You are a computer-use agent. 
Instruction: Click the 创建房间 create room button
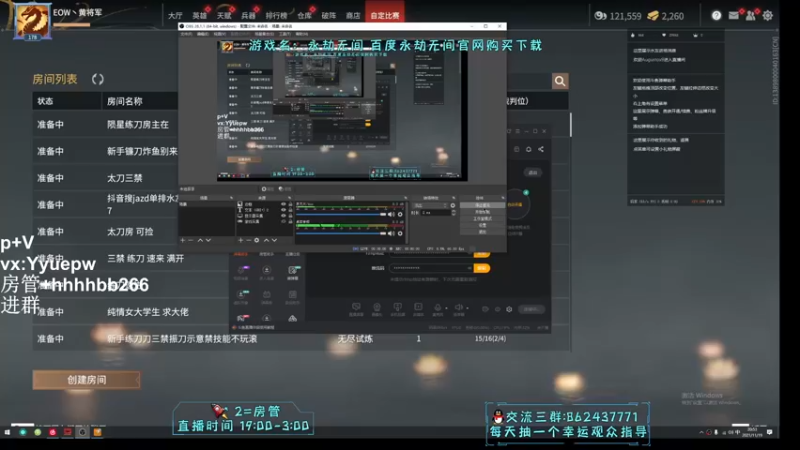click(86, 380)
